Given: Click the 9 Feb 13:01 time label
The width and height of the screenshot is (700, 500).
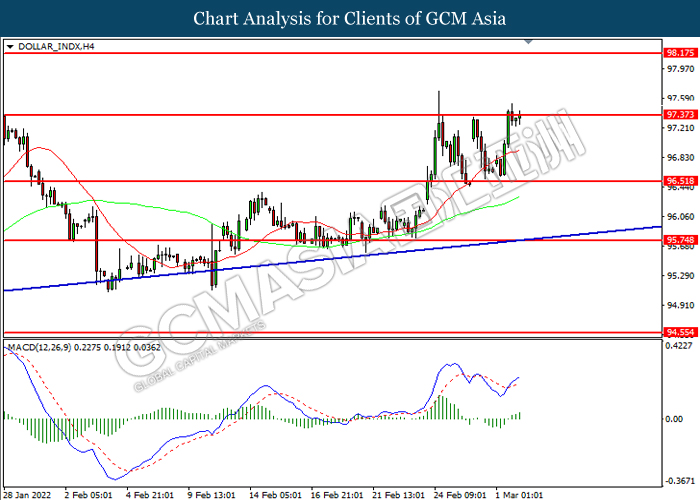Looking at the screenshot, I should click(211, 495).
